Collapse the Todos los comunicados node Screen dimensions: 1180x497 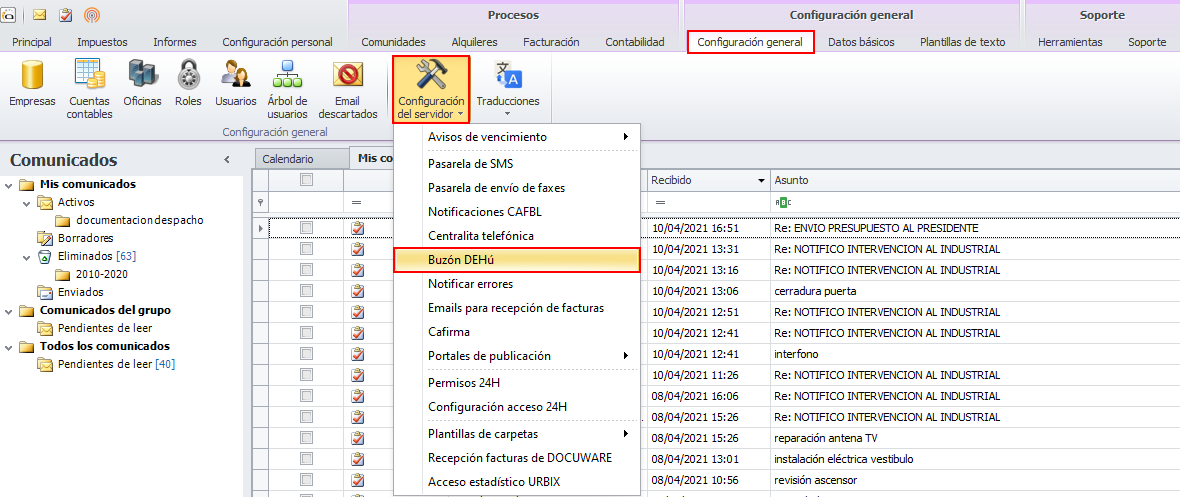pyautogui.click(x=9, y=346)
